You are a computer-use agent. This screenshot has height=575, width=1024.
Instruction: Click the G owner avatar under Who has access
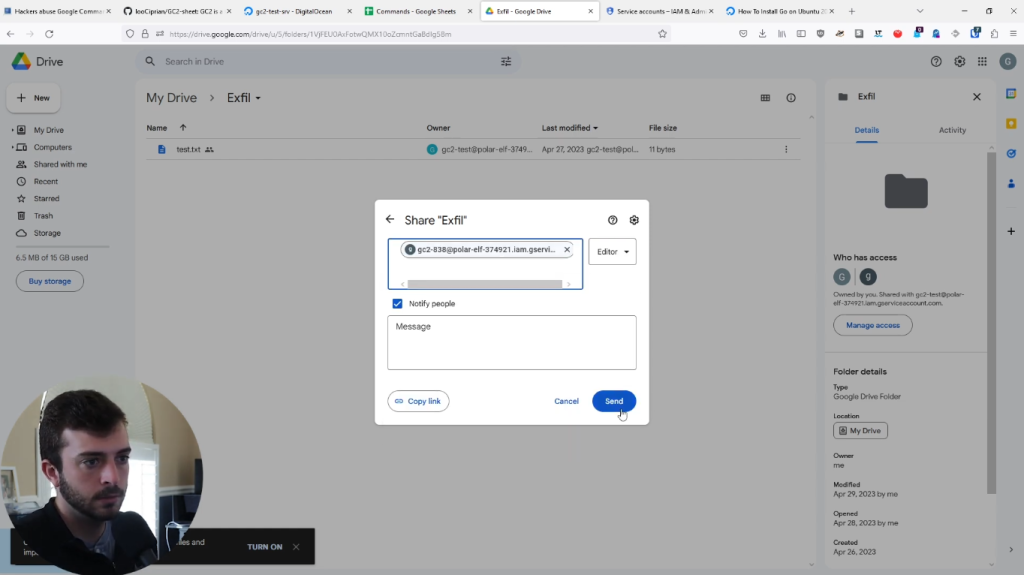click(x=842, y=277)
